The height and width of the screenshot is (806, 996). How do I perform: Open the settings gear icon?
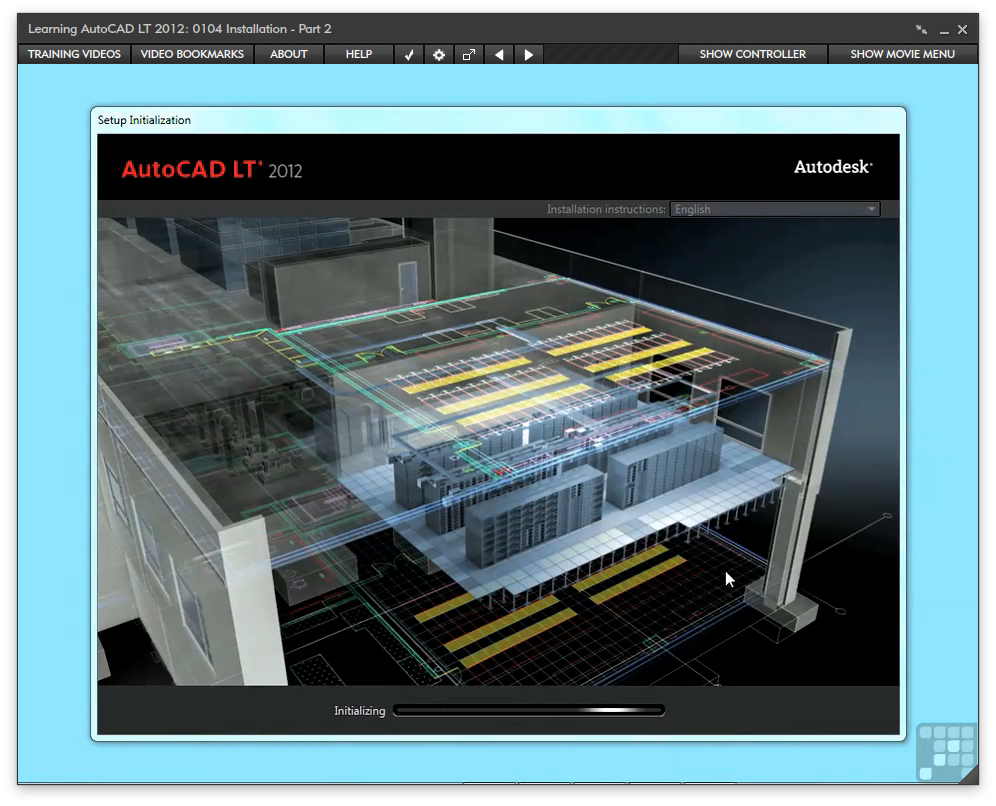click(438, 54)
